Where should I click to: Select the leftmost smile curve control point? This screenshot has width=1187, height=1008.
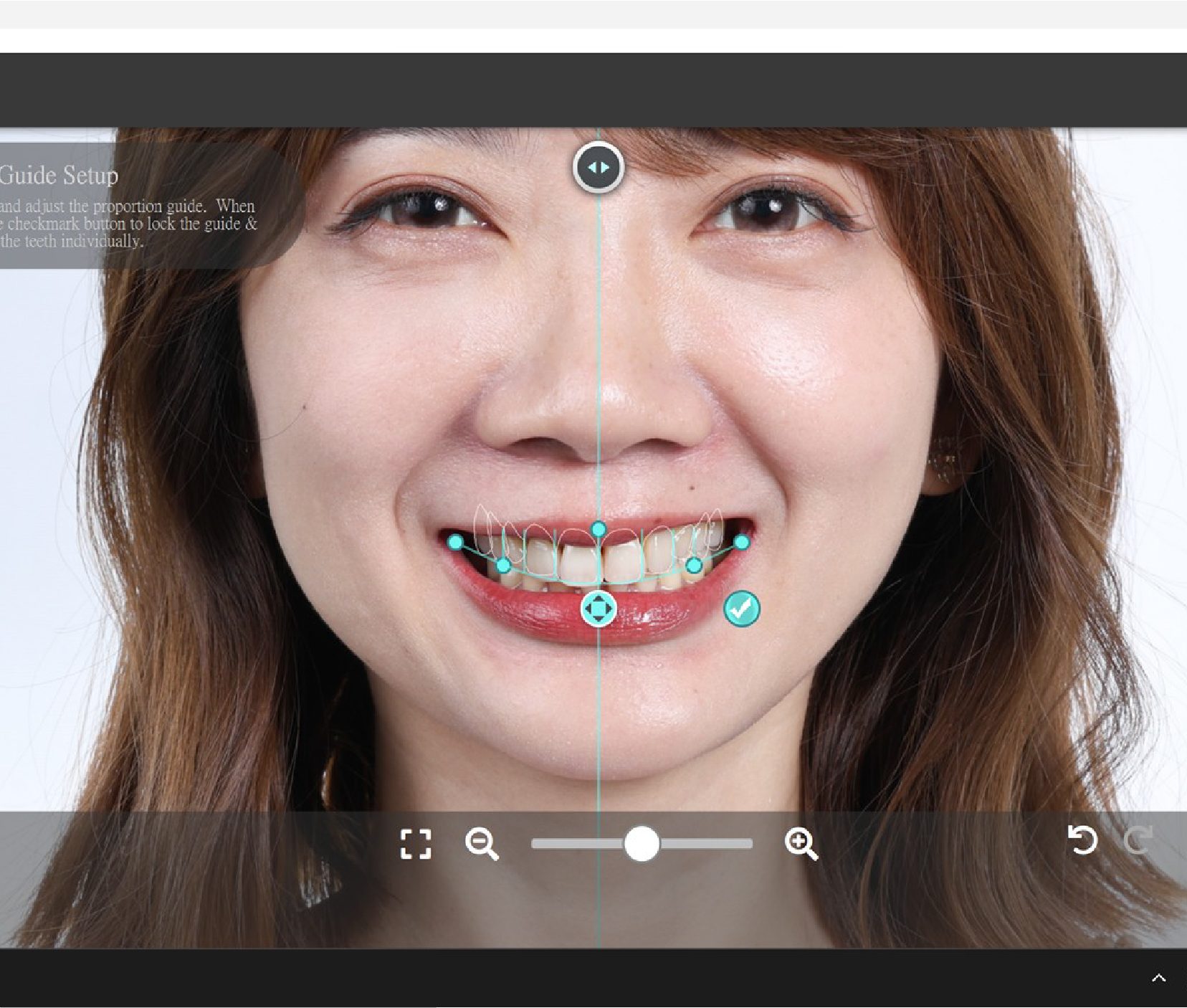coord(456,542)
